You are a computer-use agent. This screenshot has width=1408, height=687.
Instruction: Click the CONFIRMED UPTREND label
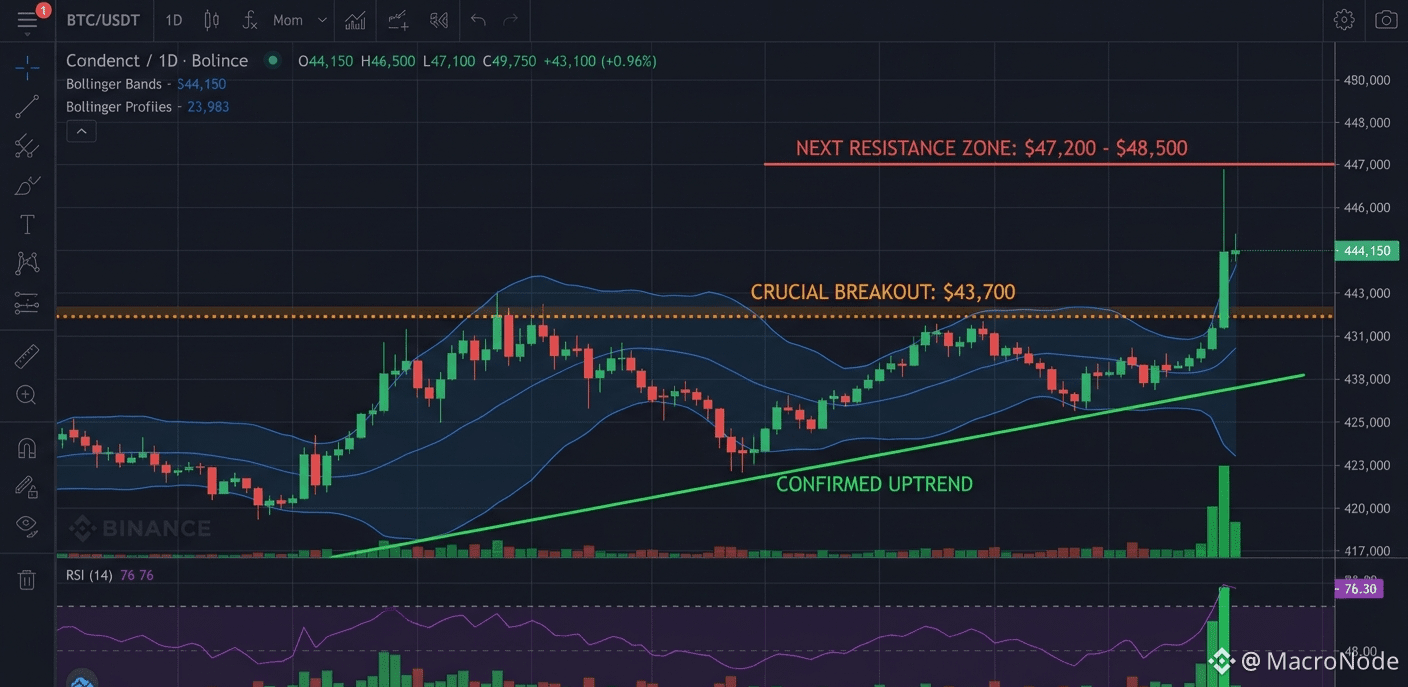coord(875,484)
